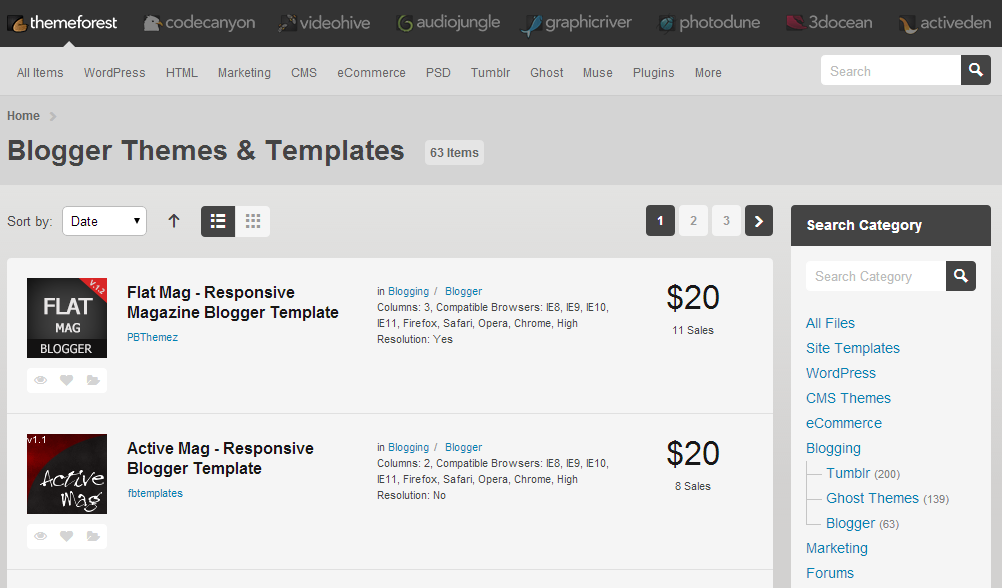Open Active Mag - Responsive Blogger Template title

click(220, 458)
